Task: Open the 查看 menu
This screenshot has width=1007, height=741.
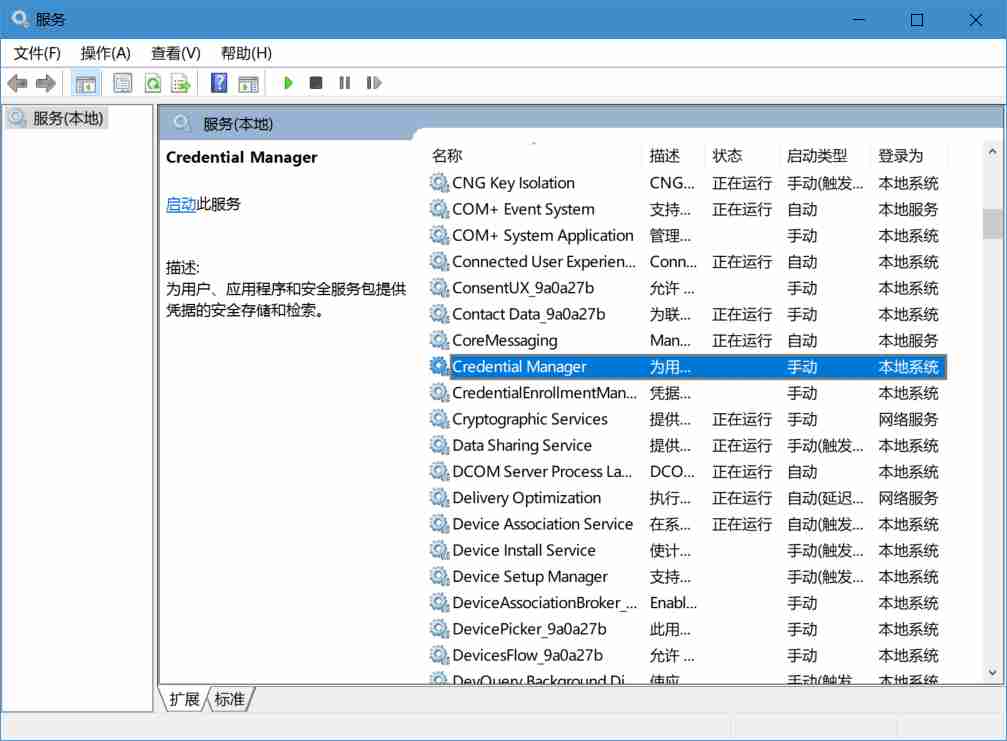Action: point(173,53)
